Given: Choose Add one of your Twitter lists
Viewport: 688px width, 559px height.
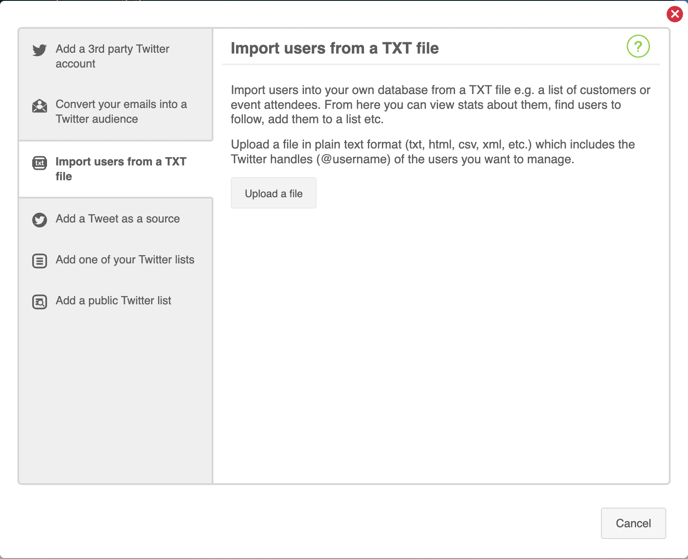Looking at the screenshot, I should 116,260.
